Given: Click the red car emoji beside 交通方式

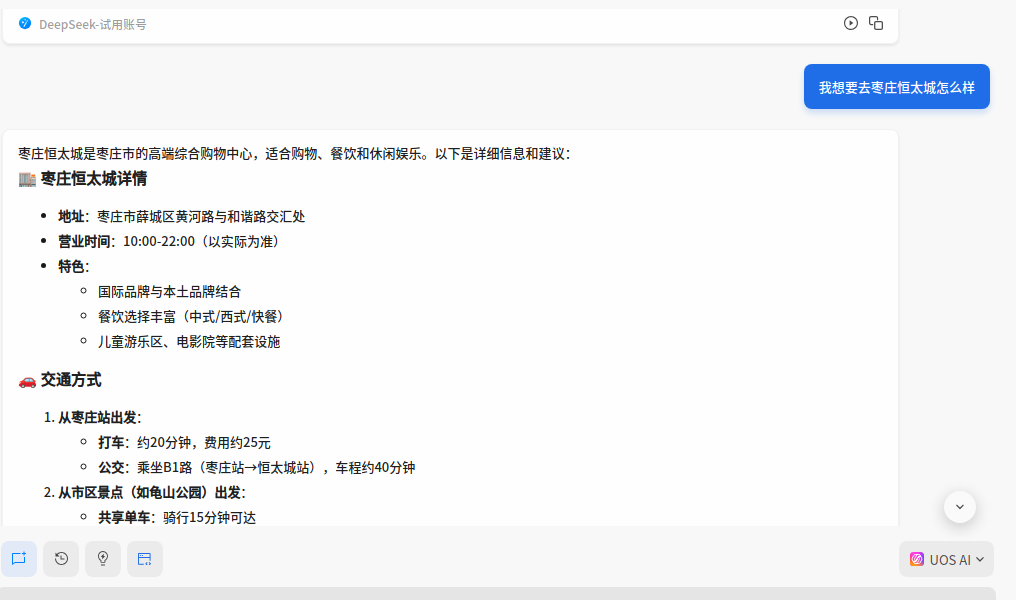Looking at the screenshot, I should coord(27,380).
